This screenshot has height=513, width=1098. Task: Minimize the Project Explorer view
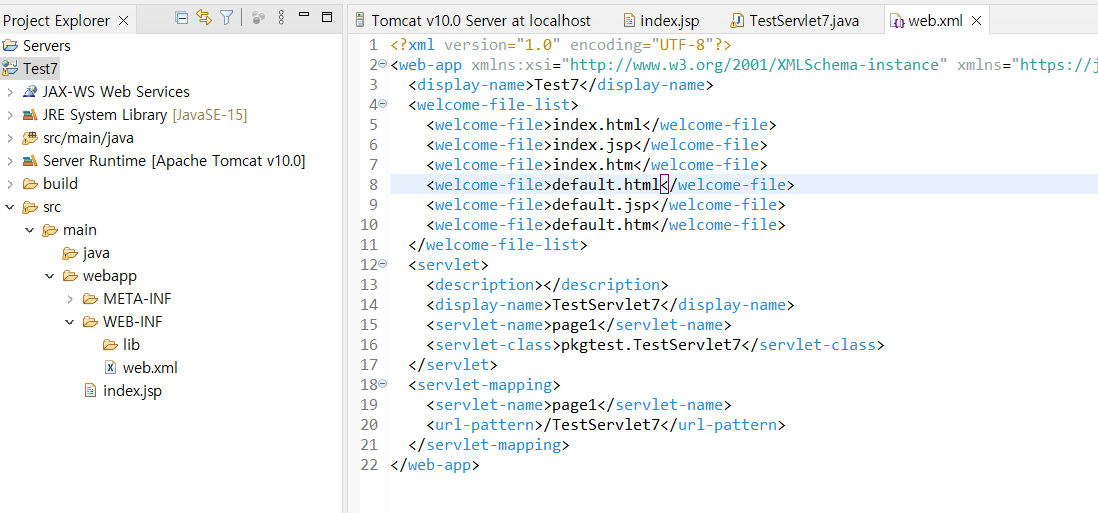click(304, 15)
